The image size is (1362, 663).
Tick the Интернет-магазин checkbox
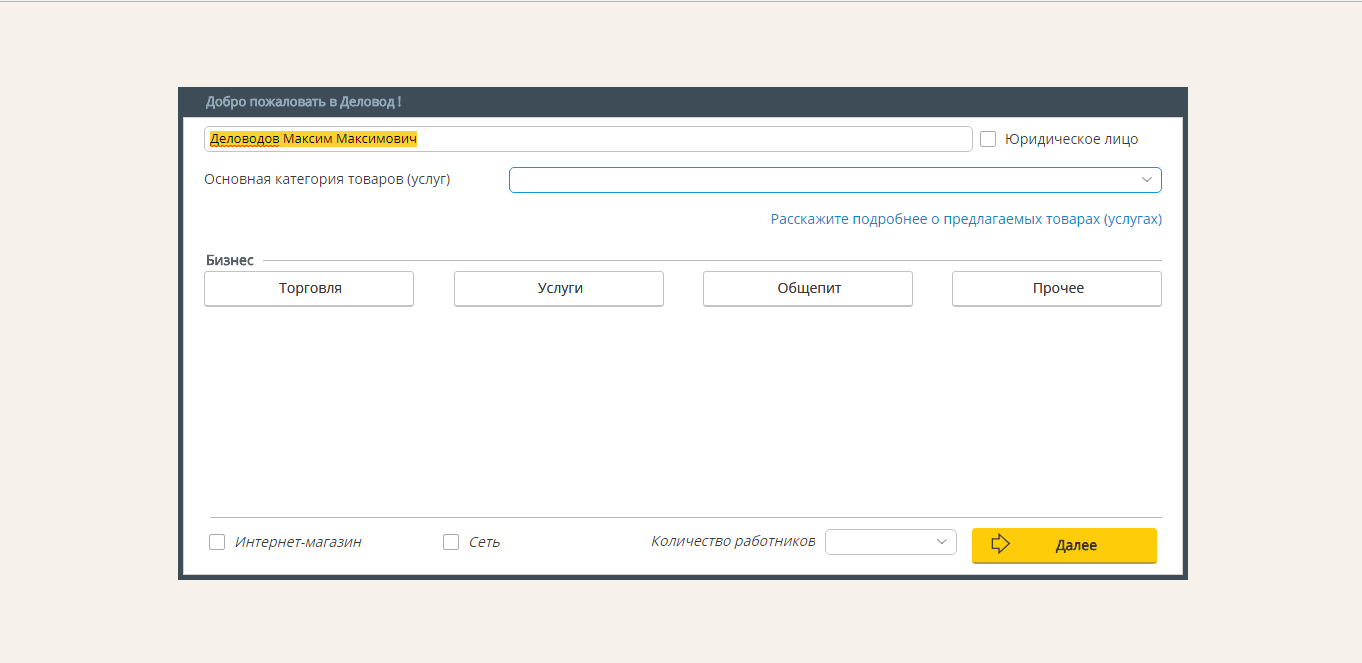click(217, 543)
